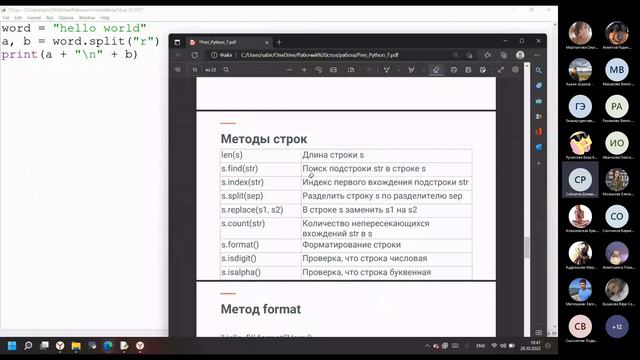Click the "hello world" string in IDLE
Screen dimensions: 640x360
[99, 28]
